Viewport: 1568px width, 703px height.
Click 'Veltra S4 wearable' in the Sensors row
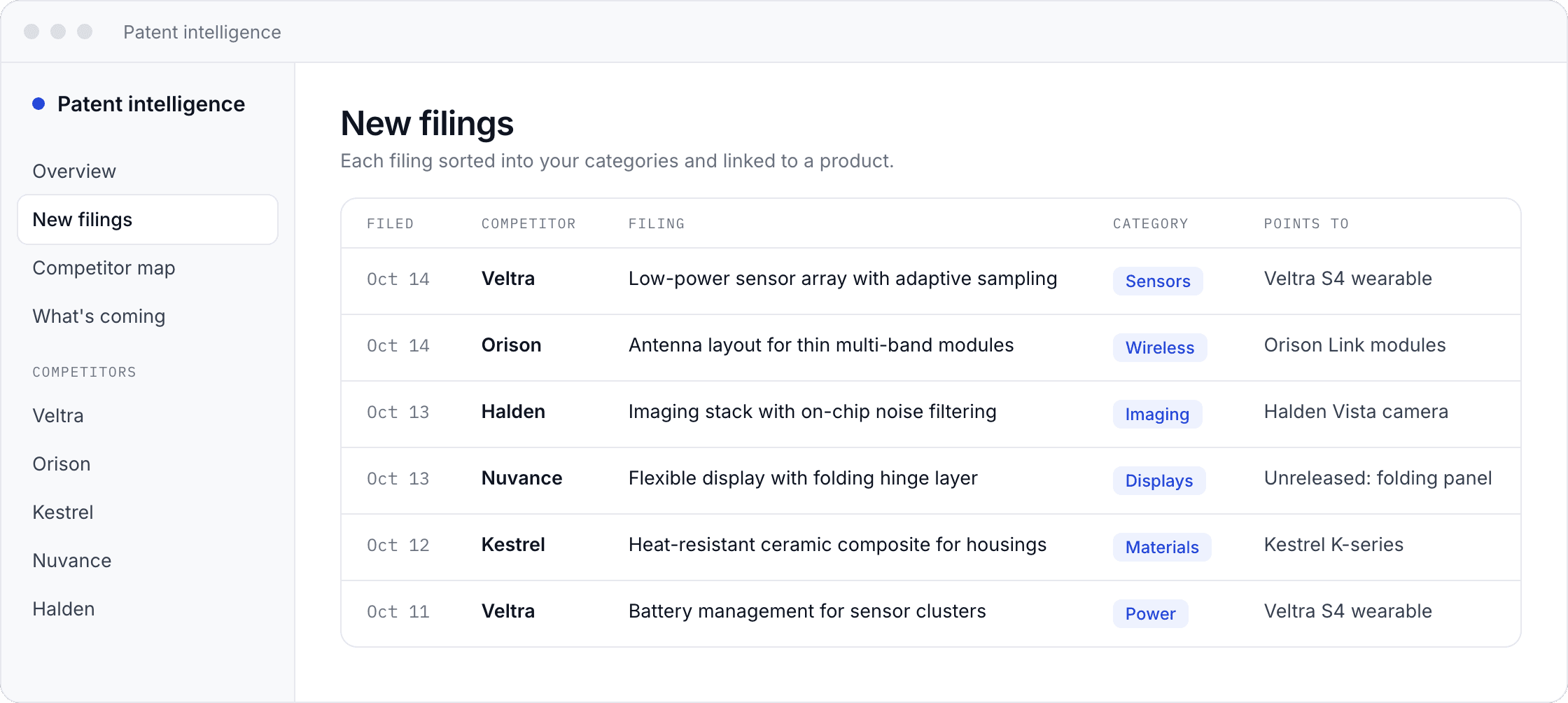tap(1347, 279)
